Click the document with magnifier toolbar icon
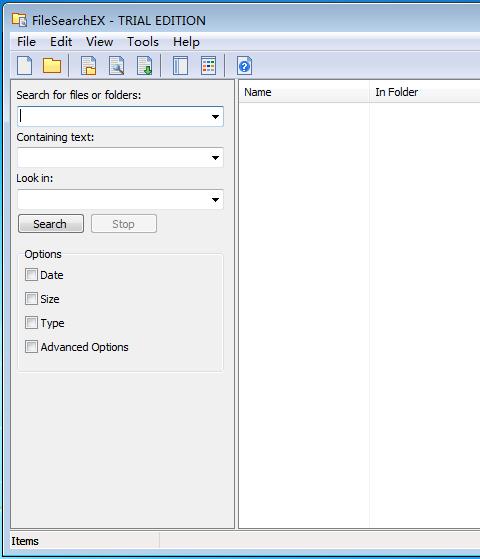The height and width of the screenshot is (559, 480). (117, 66)
